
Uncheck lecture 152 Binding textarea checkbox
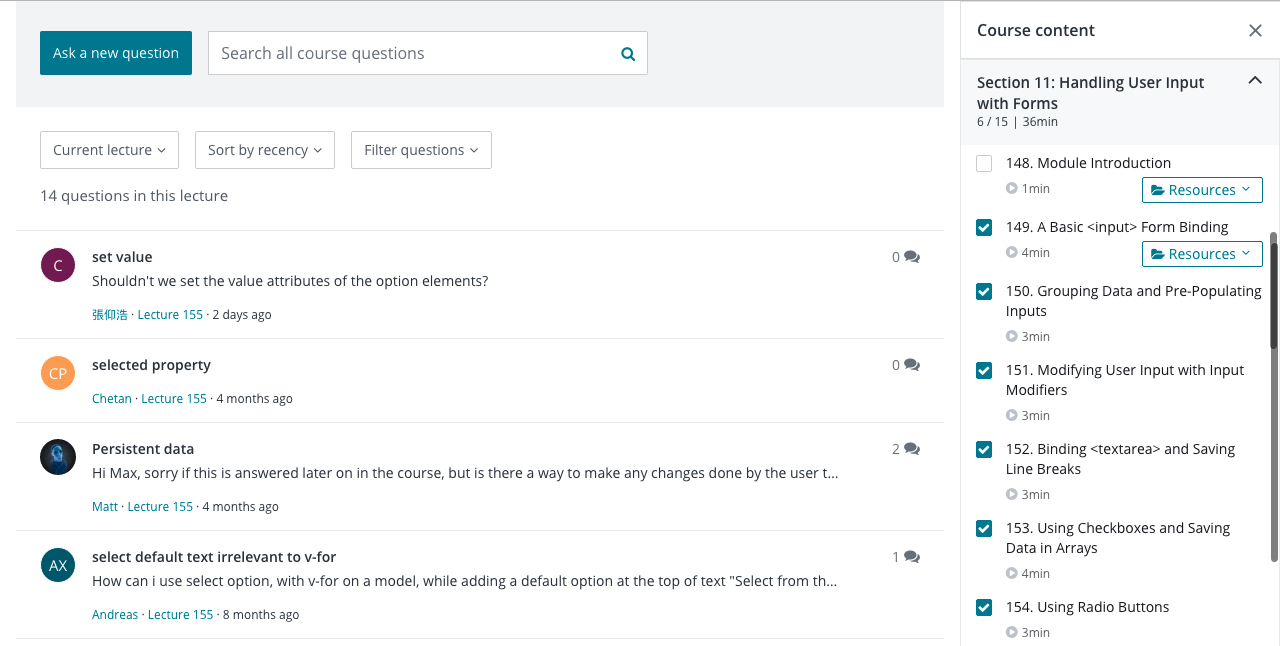tap(984, 449)
